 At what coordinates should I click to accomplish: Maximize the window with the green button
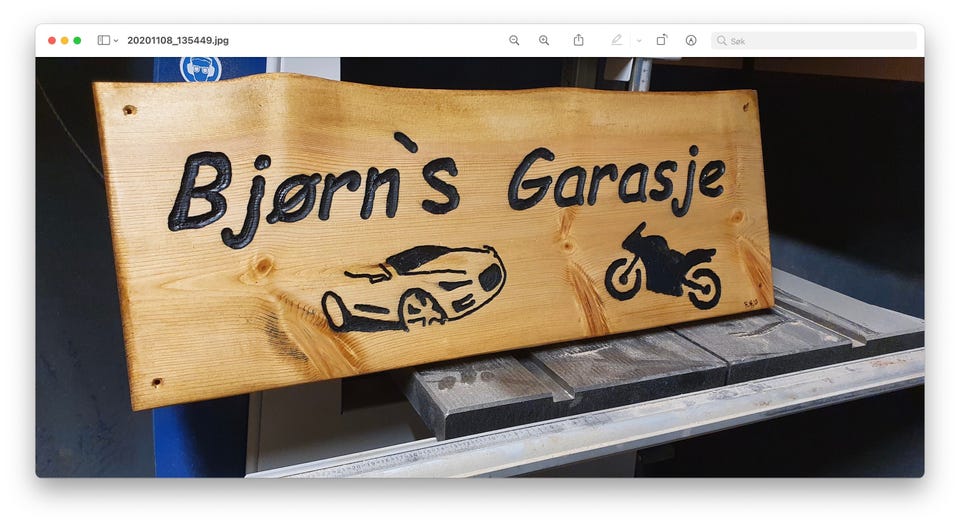(x=77, y=40)
